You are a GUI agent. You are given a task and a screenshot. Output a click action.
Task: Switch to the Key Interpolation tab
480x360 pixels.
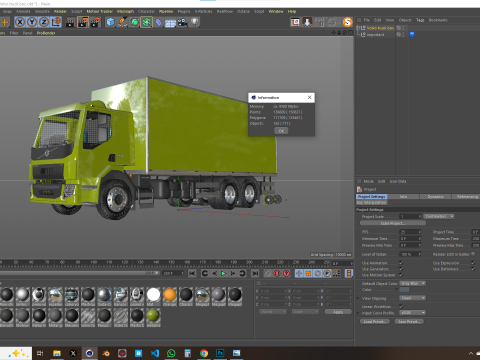point(372,202)
